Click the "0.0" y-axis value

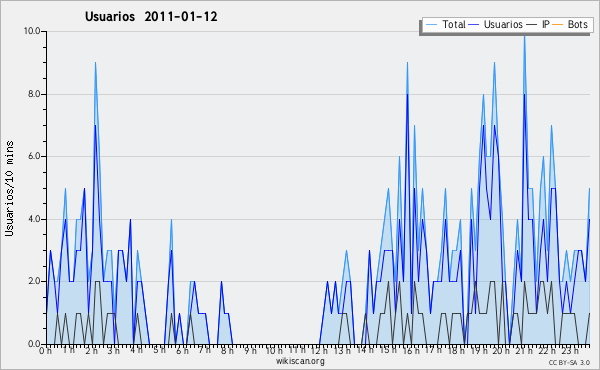point(34,344)
